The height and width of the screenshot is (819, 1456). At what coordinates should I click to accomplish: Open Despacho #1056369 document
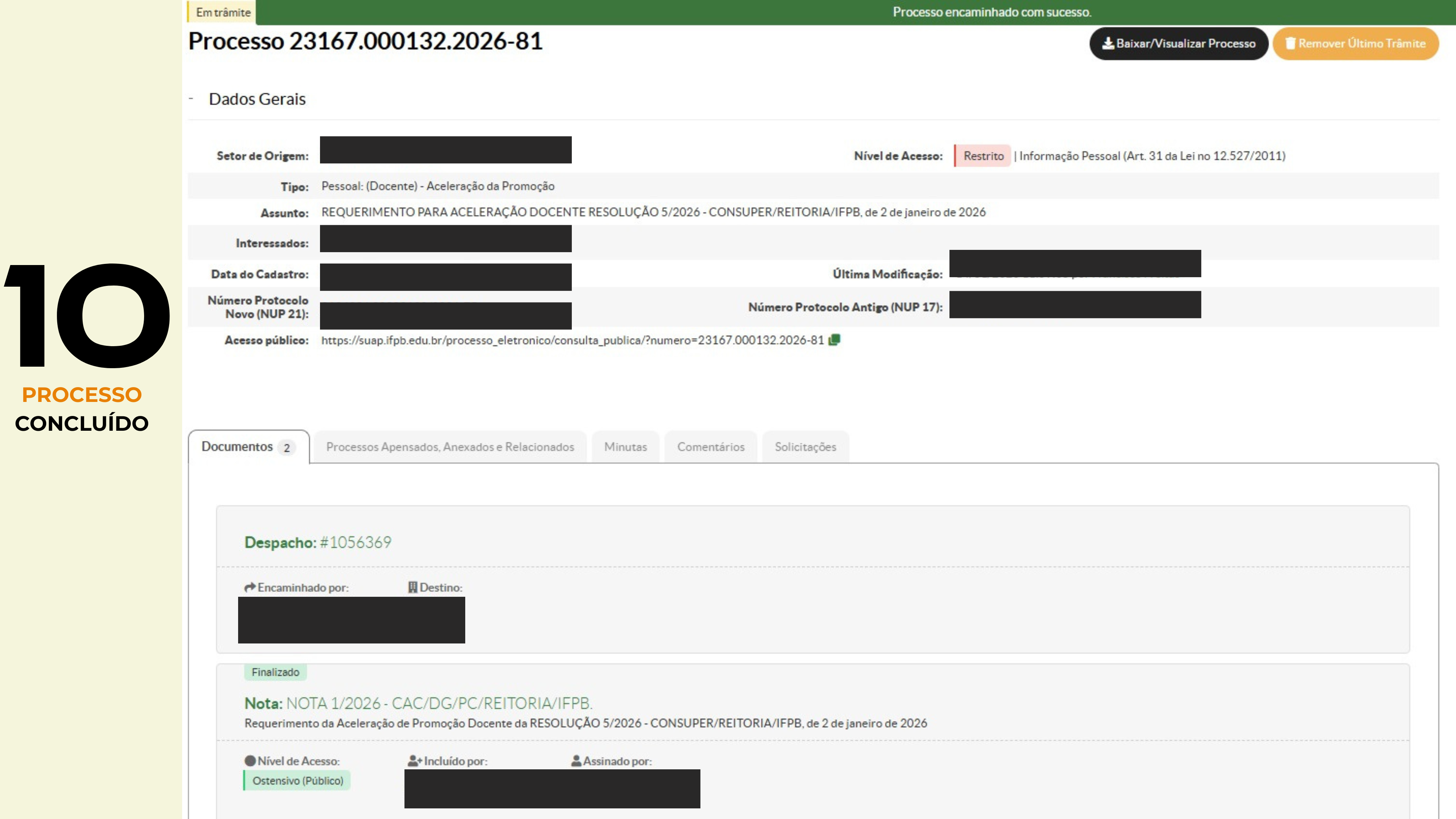tap(355, 542)
